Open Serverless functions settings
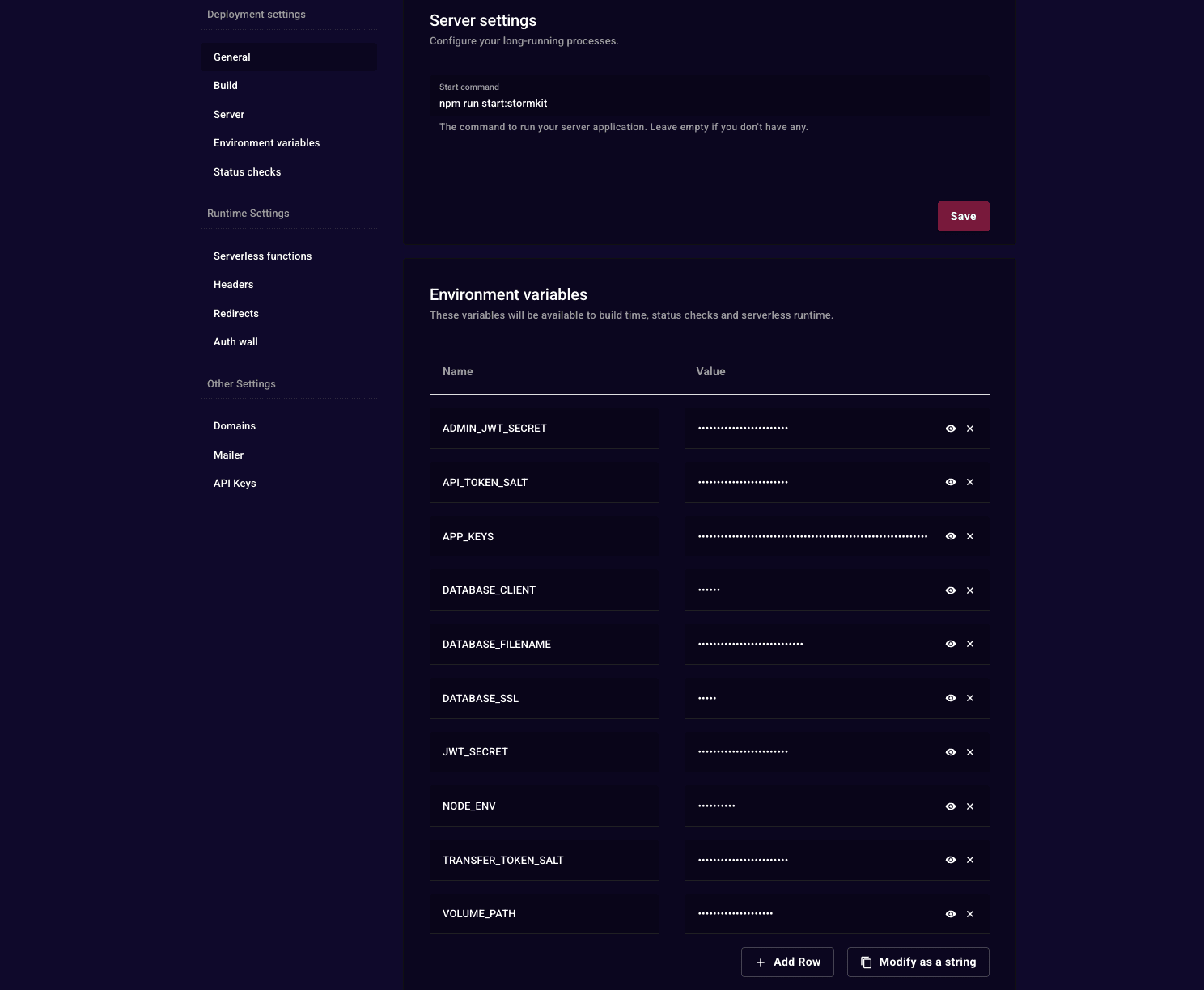The image size is (1204, 990). click(262, 256)
